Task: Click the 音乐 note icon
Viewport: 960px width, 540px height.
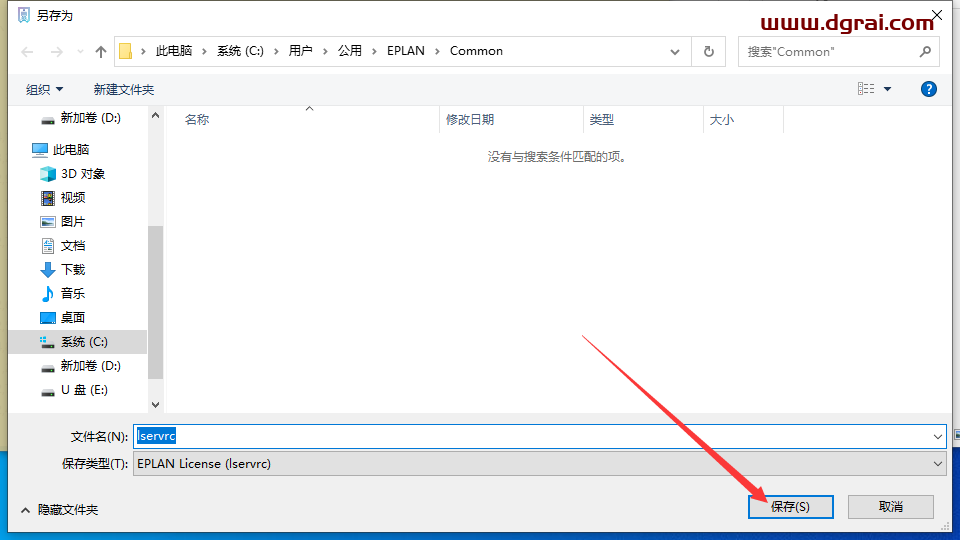Action: coord(48,294)
